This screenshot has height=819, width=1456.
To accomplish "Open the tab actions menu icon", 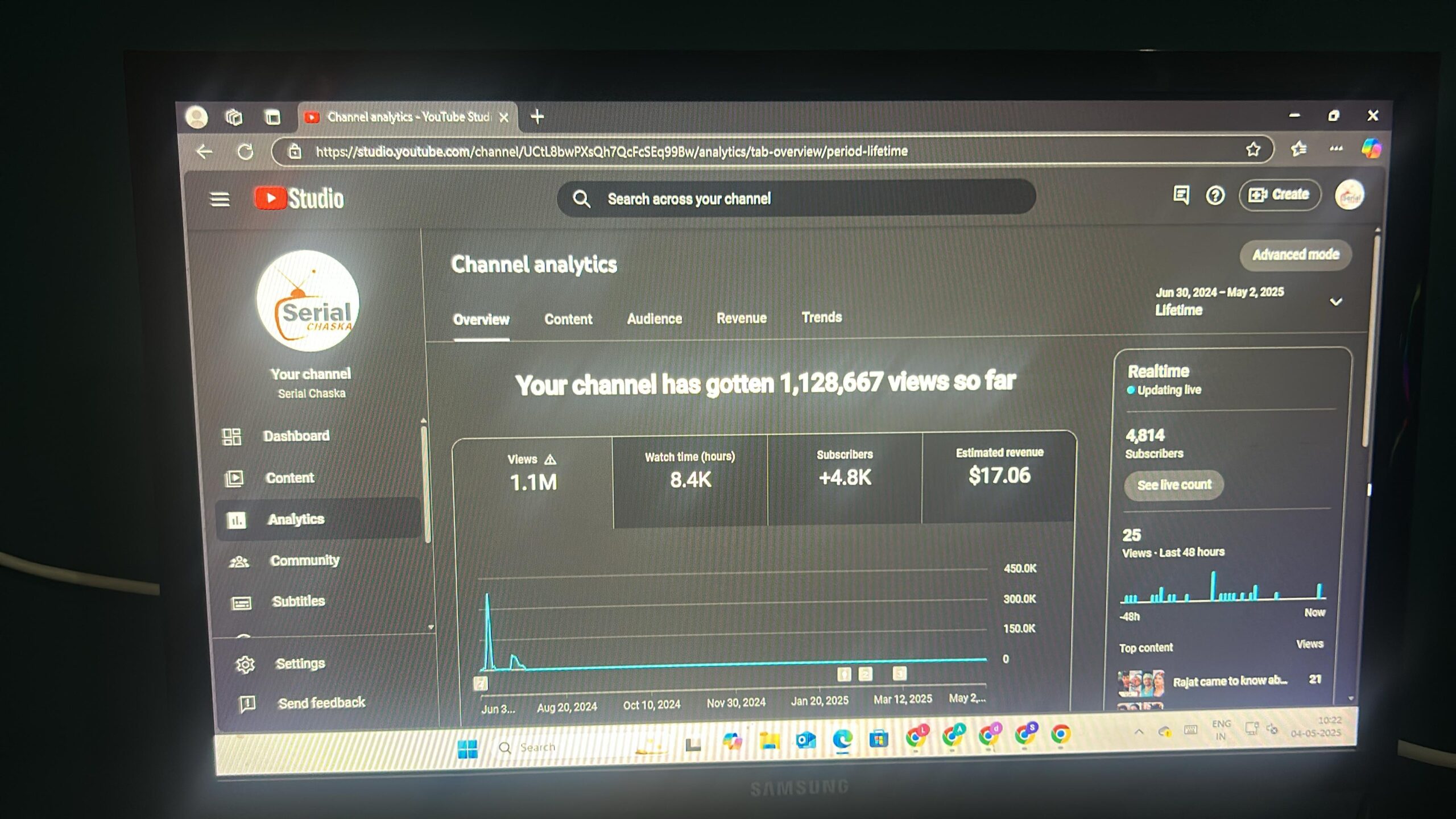I will 272,118.
